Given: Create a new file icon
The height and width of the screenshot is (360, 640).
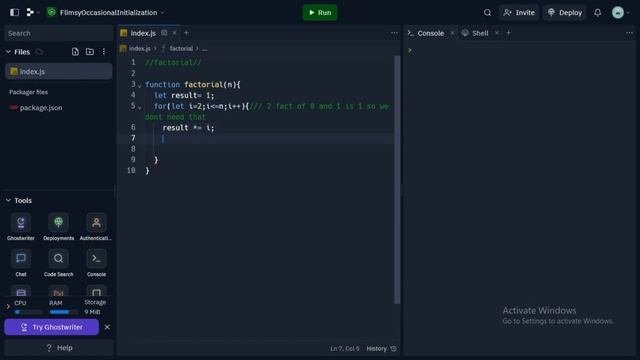Looking at the screenshot, I should [75, 52].
